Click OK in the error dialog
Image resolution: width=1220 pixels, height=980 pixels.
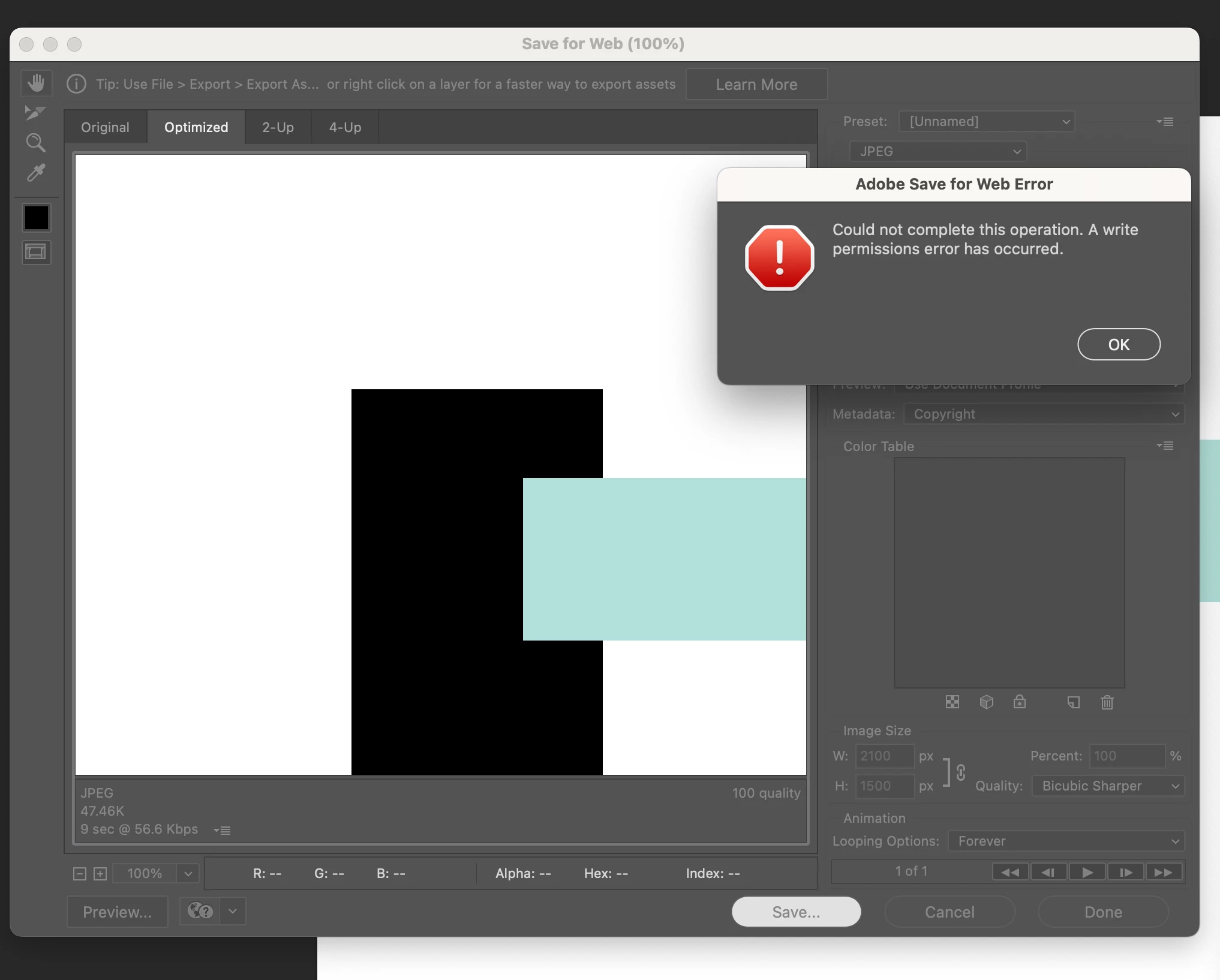[x=1118, y=344]
